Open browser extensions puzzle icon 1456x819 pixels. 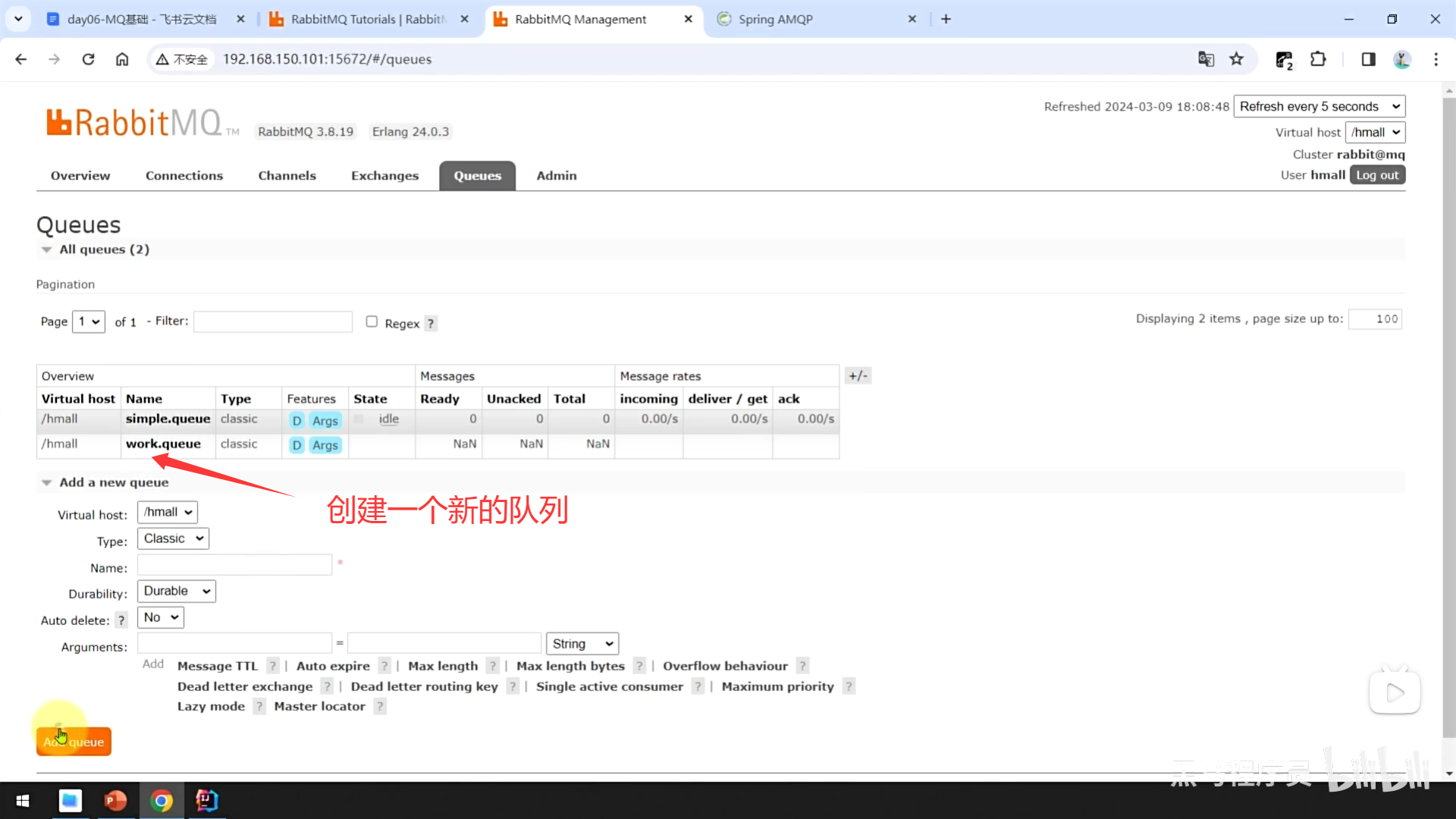pyautogui.click(x=1318, y=59)
